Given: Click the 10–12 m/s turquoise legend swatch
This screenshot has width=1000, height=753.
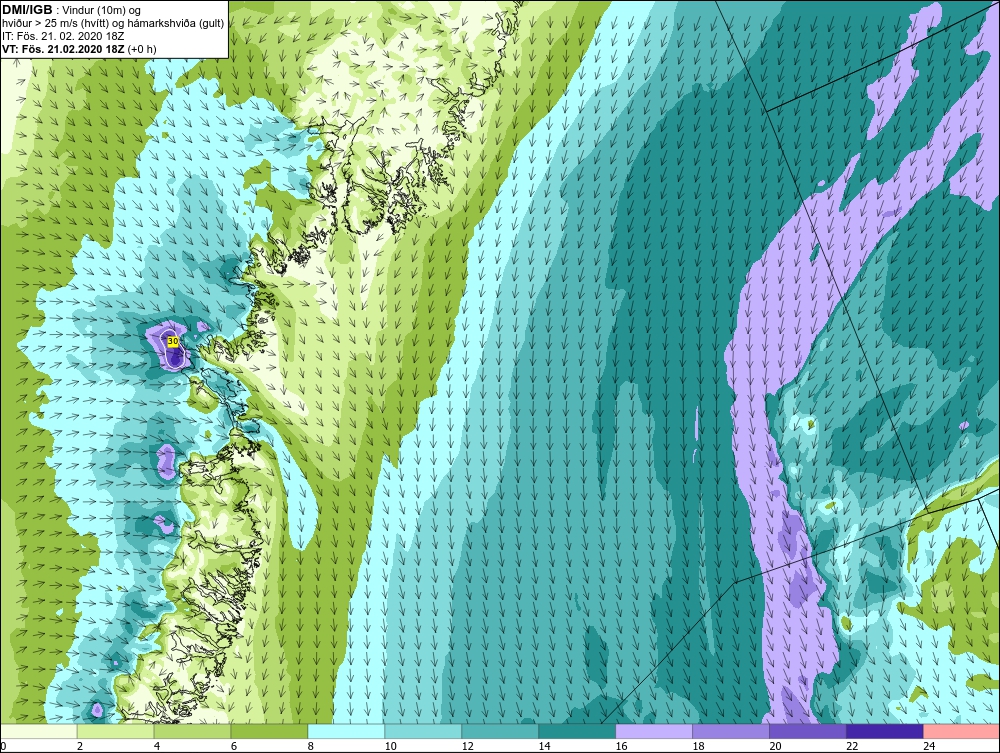Looking at the screenshot, I should pyautogui.click(x=423, y=731).
